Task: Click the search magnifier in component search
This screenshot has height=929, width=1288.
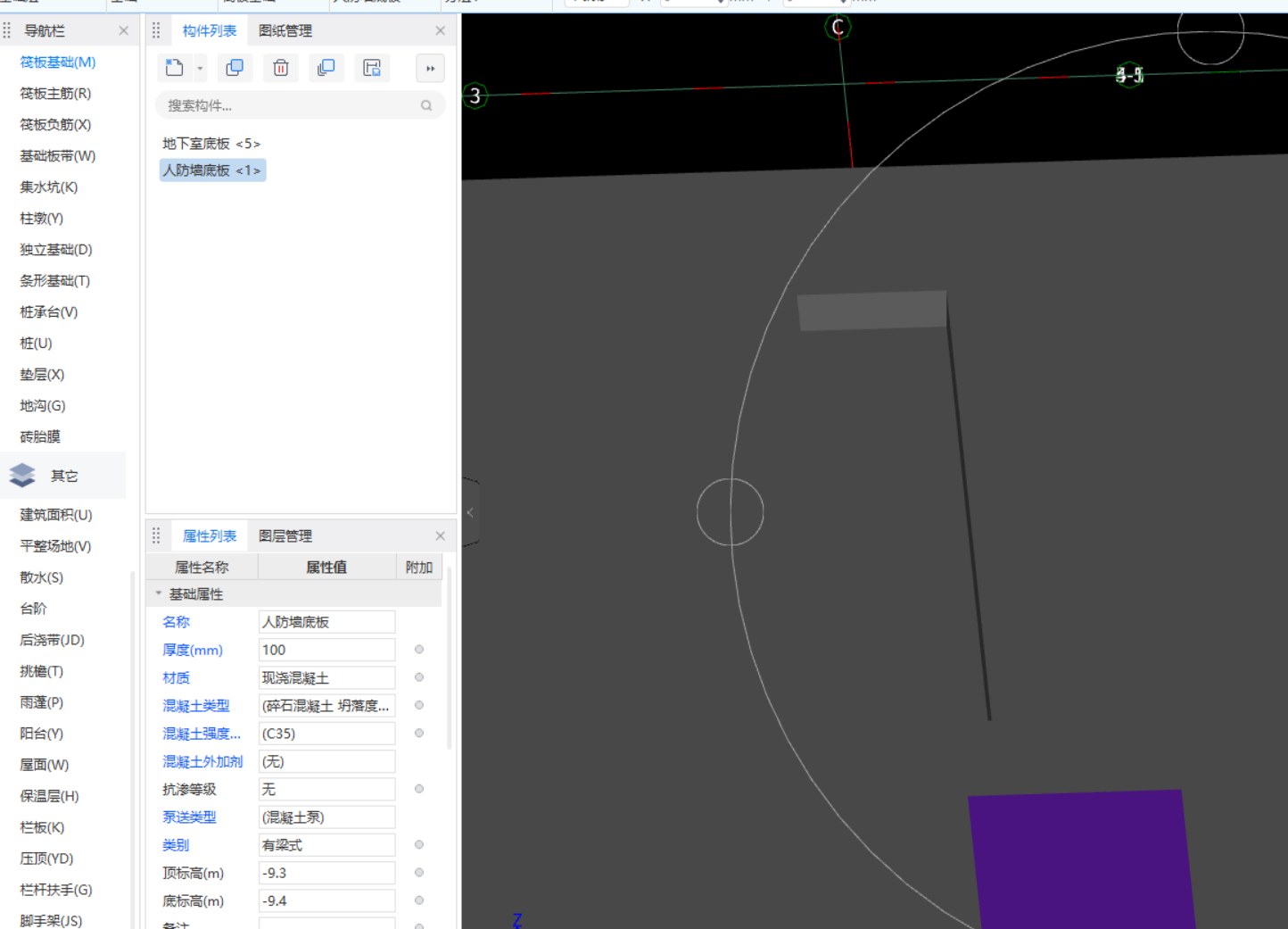Action: point(426,105)
